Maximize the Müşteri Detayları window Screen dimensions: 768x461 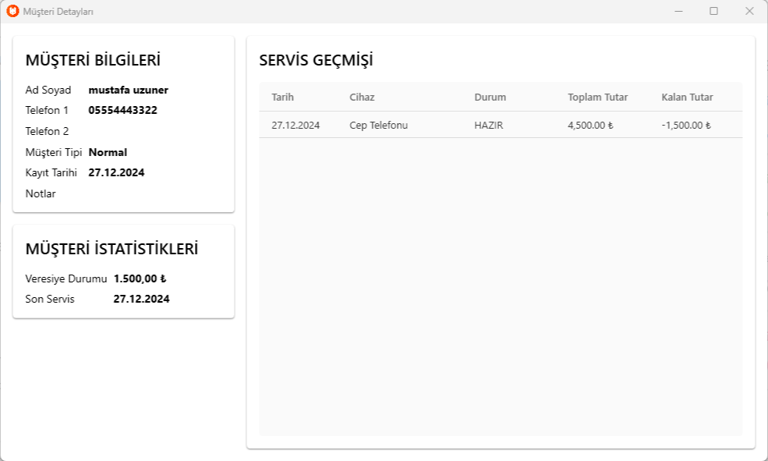tap(714, 11)
